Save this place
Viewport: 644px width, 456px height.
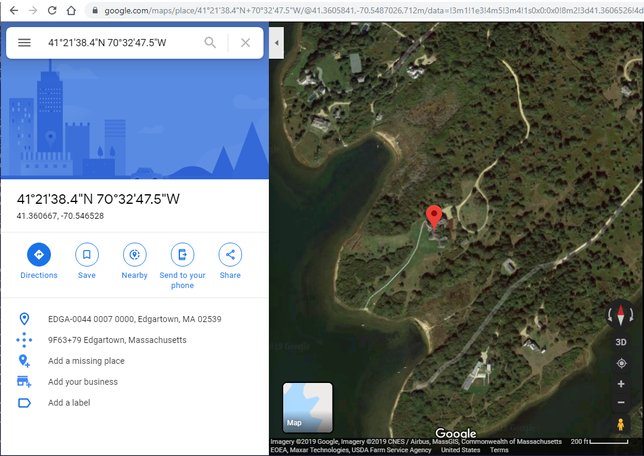[x=87, y=260]
